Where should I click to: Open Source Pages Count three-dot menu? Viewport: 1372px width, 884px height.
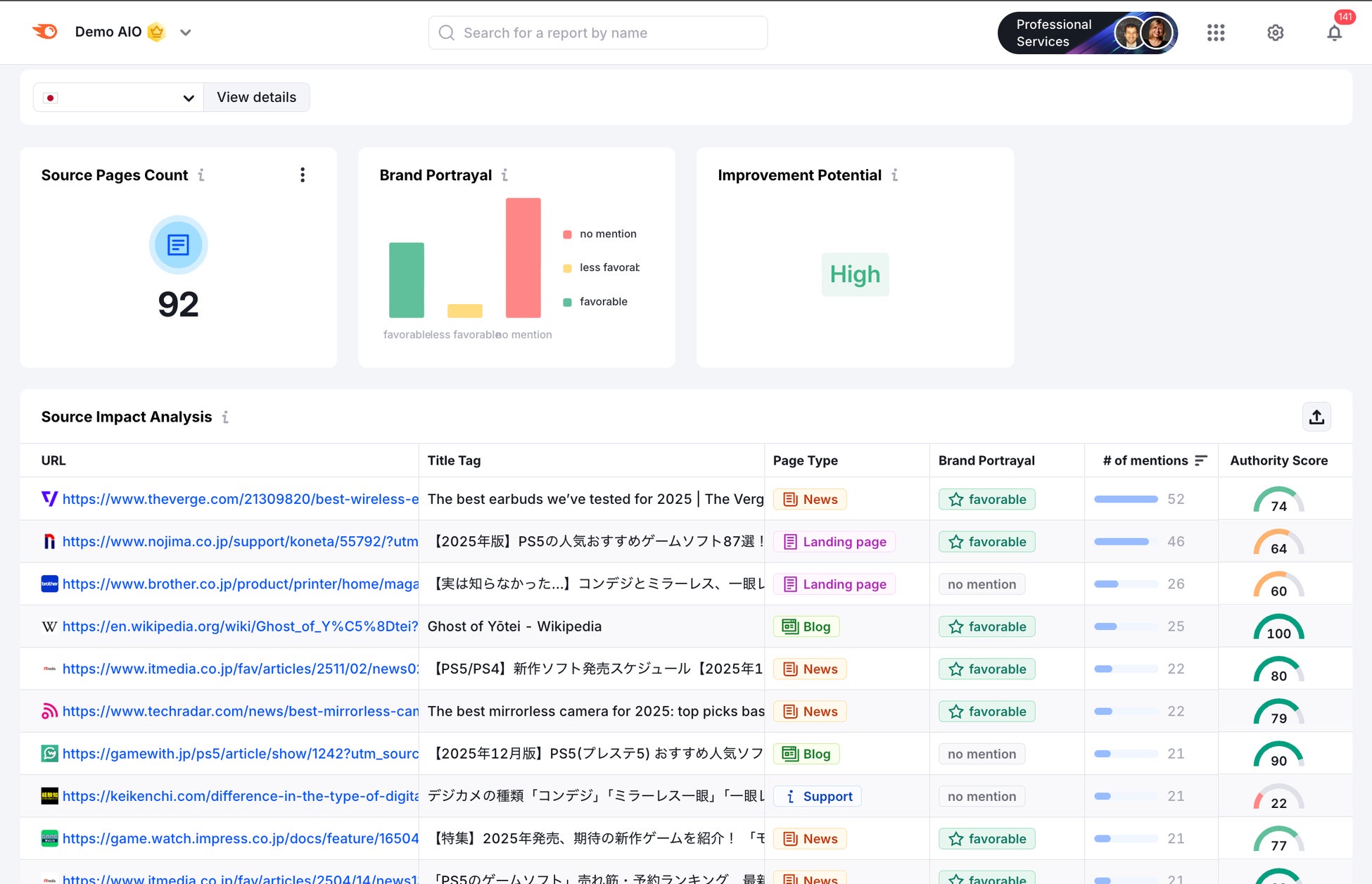(x=303, y=175)
